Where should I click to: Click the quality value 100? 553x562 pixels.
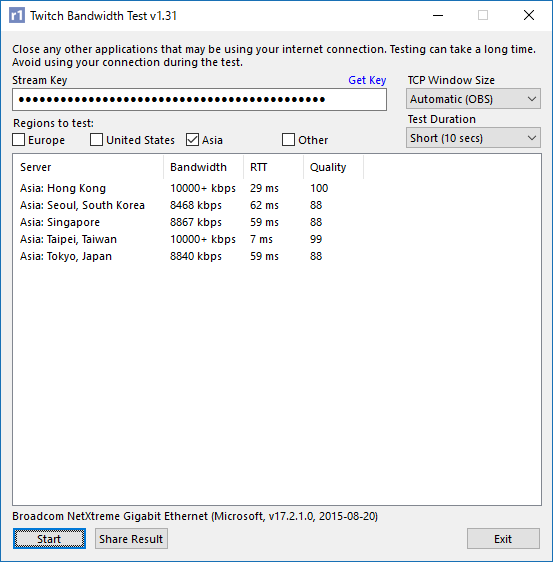pyautogui.click(x=319, y=188)
